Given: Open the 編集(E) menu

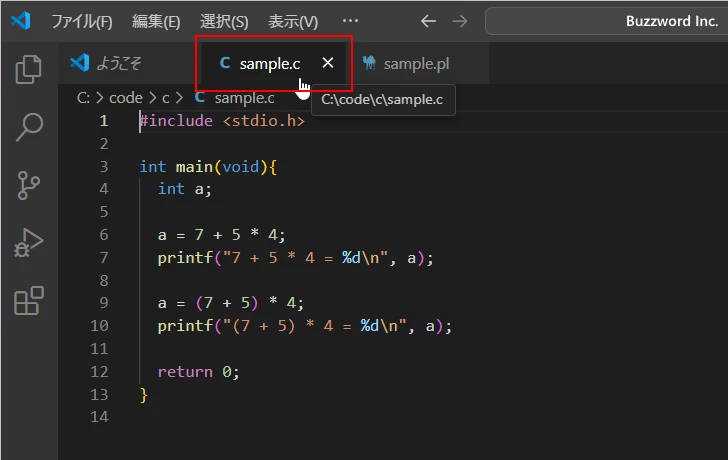Looking at the screenshot, I should pos(156,21).
